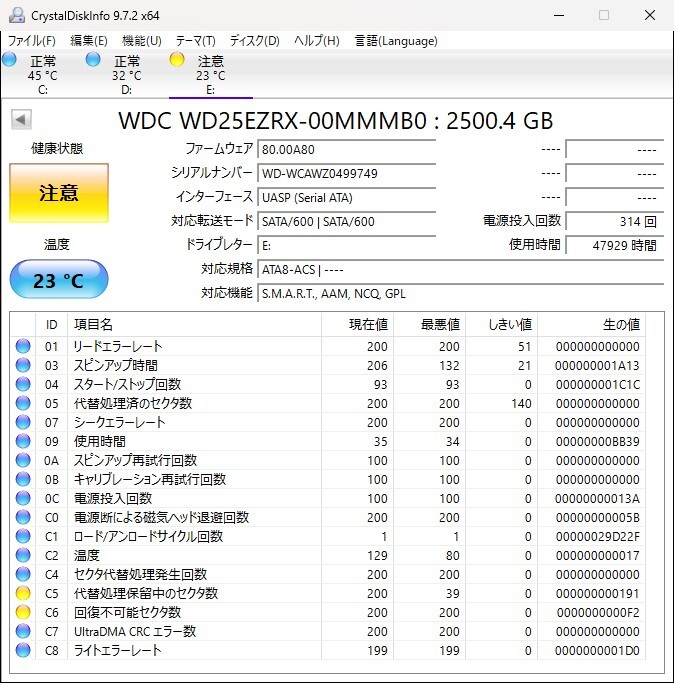Click the 現在値 column header
674x683 pixels.
(358, 325)
